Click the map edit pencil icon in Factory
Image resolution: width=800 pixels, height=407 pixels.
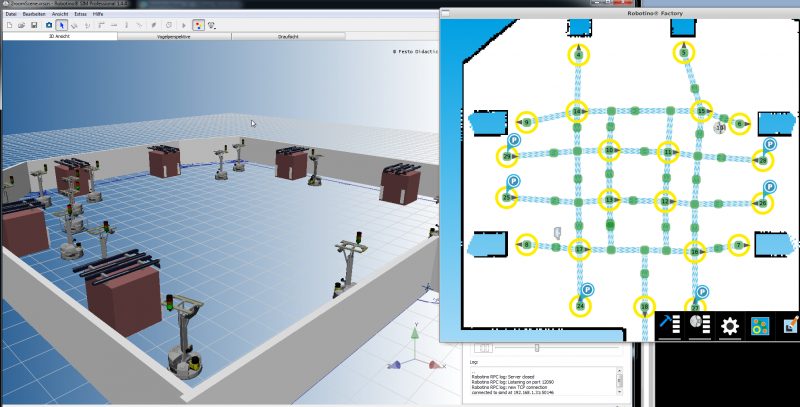point(791,324)
